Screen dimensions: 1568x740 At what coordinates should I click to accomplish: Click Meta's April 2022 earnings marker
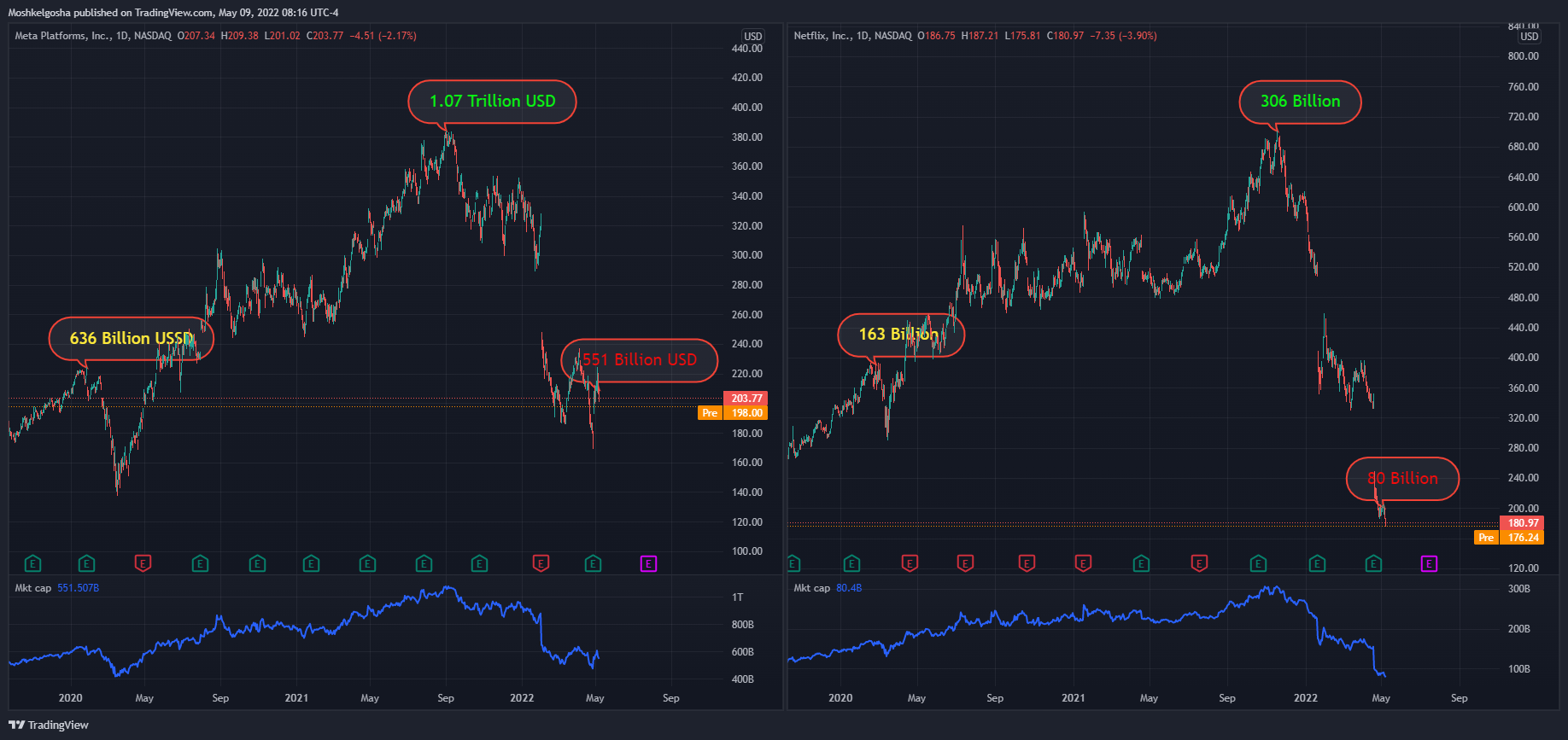[593, 563]
